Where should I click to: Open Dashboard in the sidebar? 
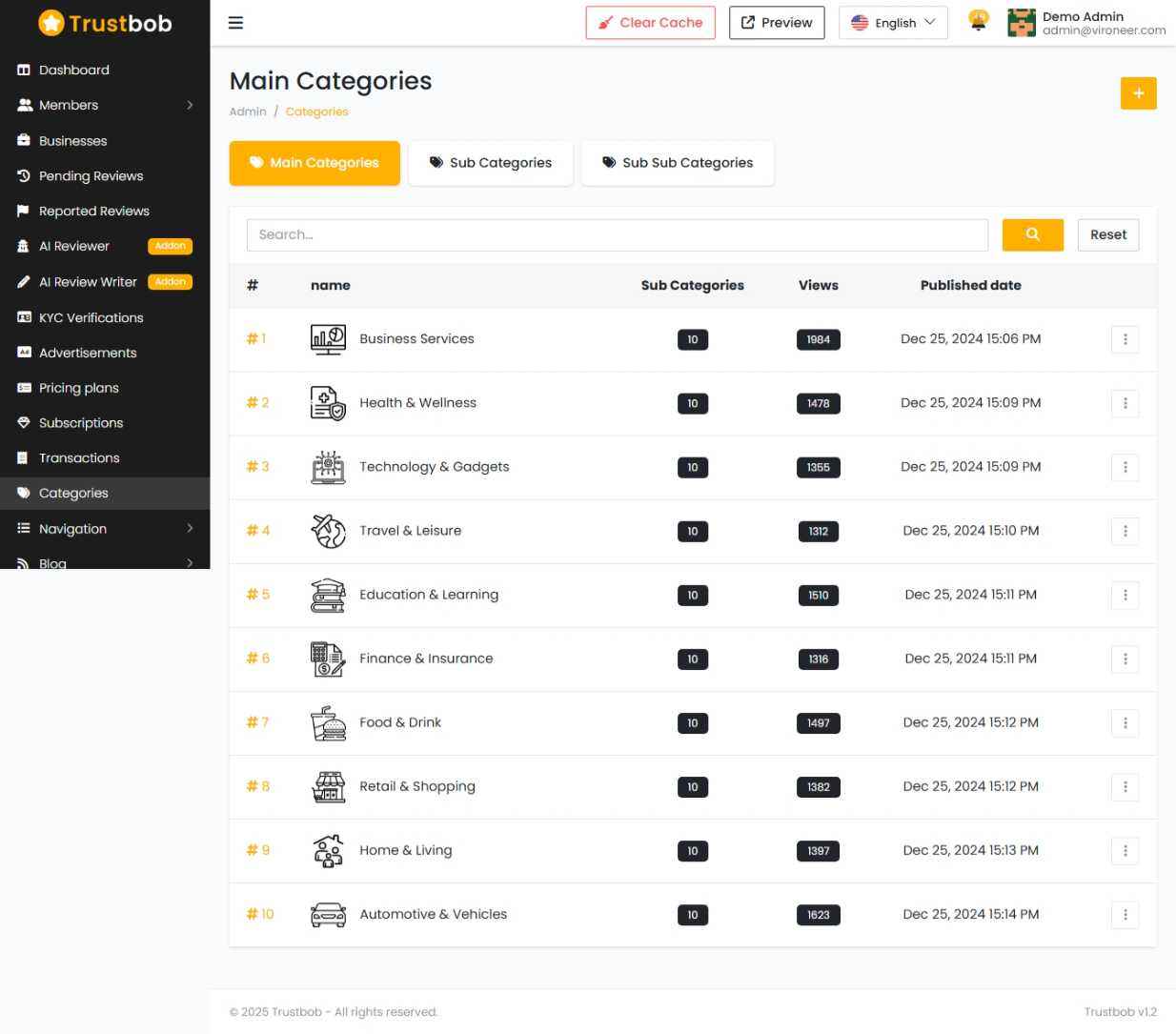105,70
